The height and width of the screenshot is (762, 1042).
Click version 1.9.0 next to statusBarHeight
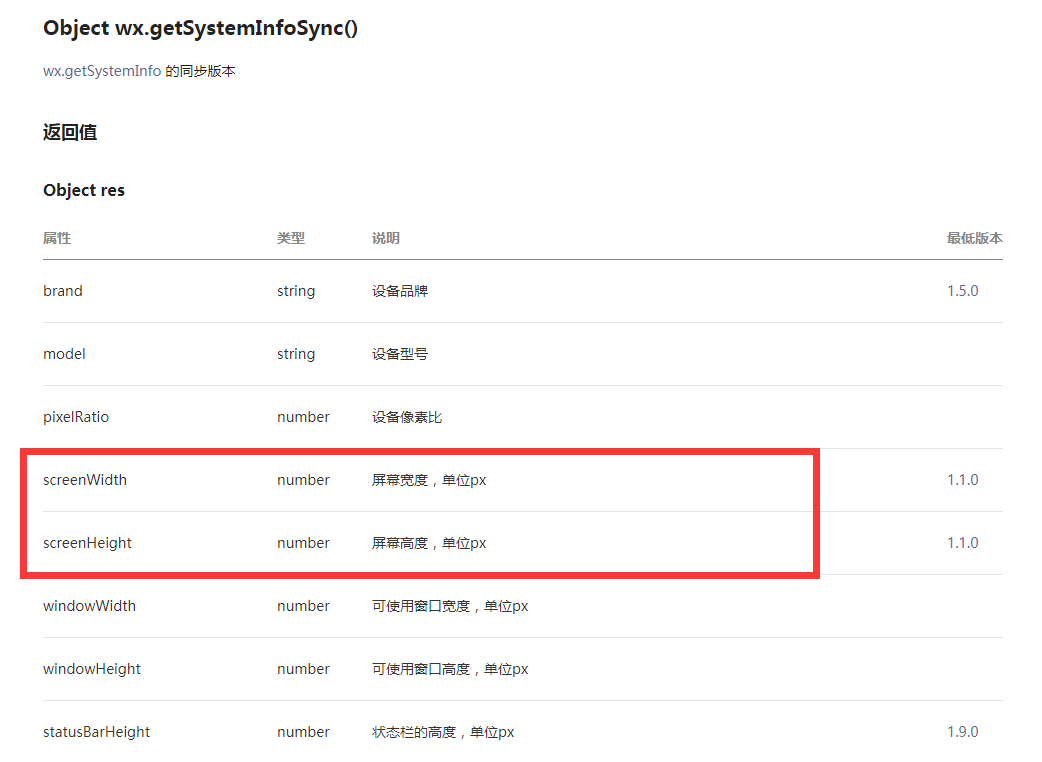[x=962, y=731]
